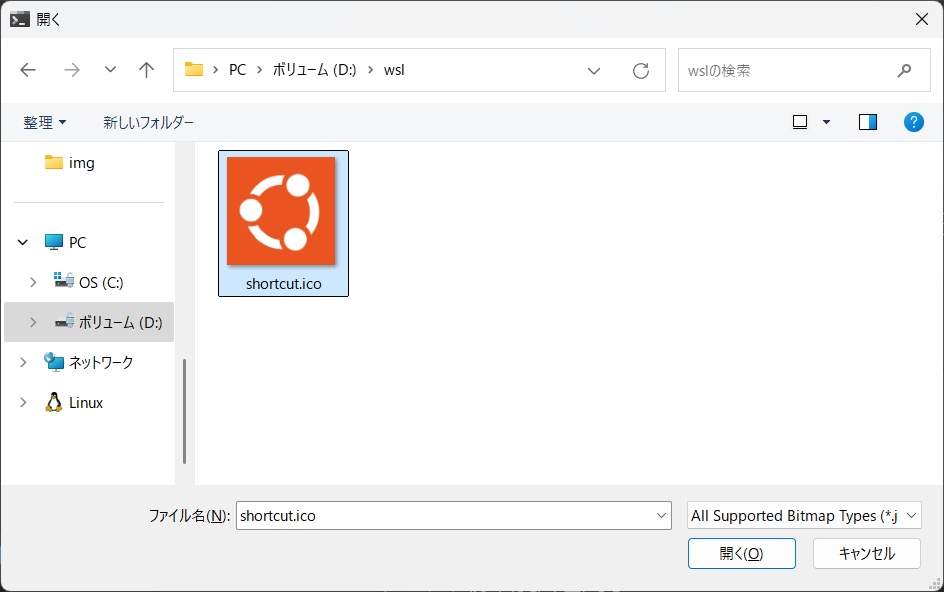Image resolution: width=944 pixels, height=592 pixels.
Task: Create a folder with 新しいフォルダー
Action: click(148, 122)
